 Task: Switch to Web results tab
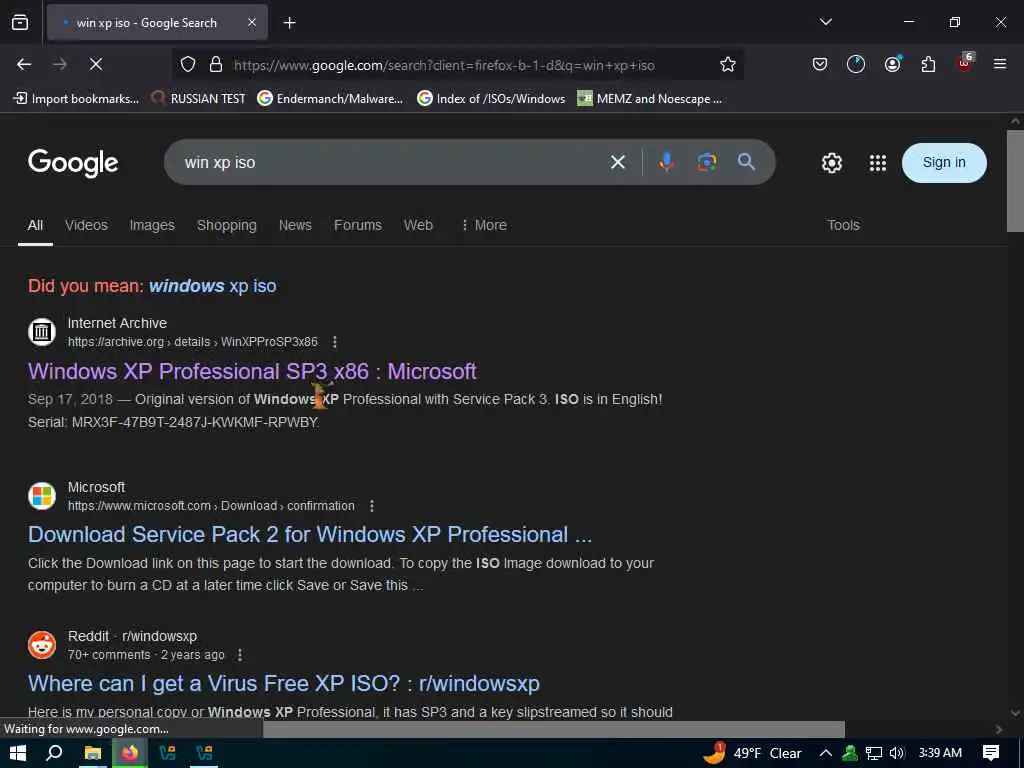tap(418, 225)
